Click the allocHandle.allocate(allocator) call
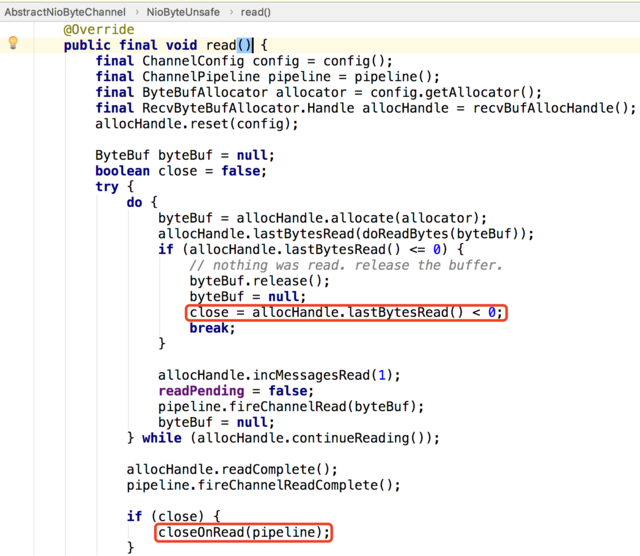The height and width of the screenshot is (556, 640). click(x=361, y=218)
